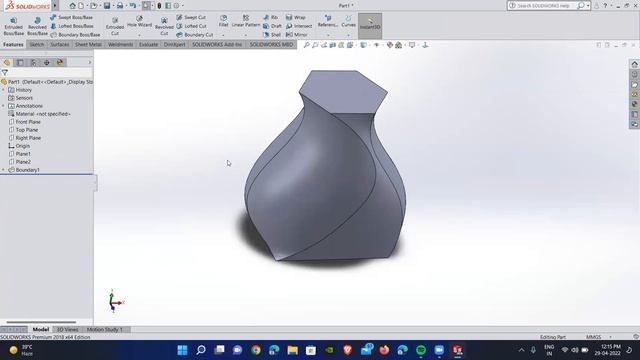Select the Extruded Cut tool
This screenshot has height=360, width=640.
pos(115,27)
